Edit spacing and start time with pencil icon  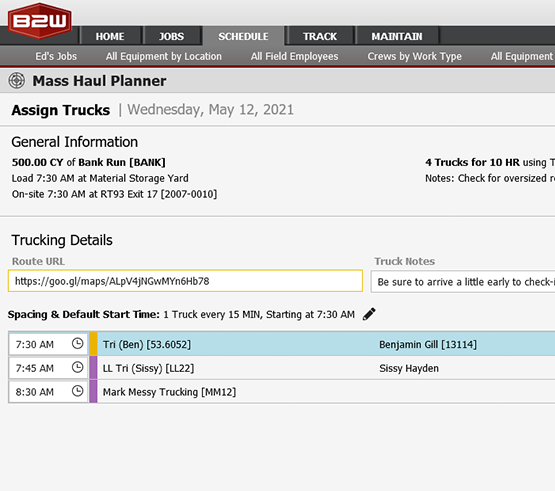coord(369,314)
